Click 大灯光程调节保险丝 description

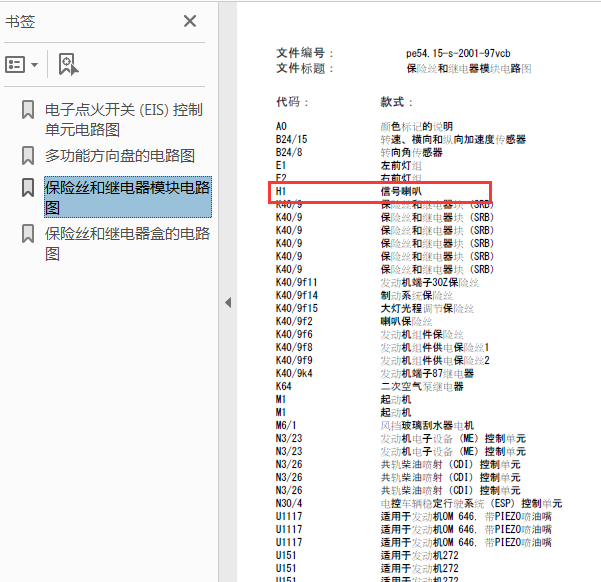tap(427, 309)
